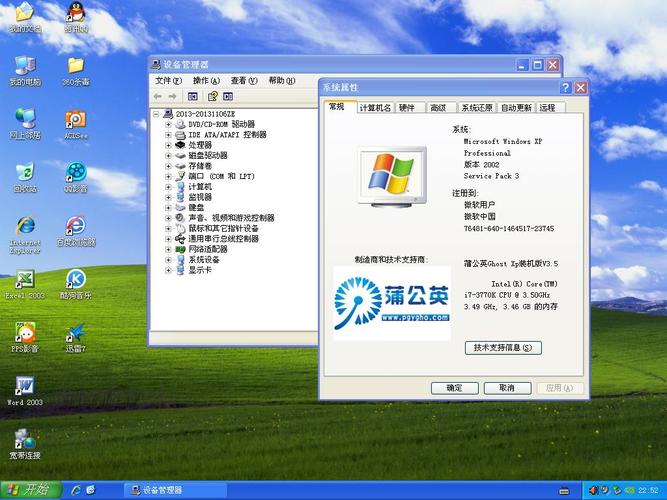Expand the 监视器 node

pos(168,197)
